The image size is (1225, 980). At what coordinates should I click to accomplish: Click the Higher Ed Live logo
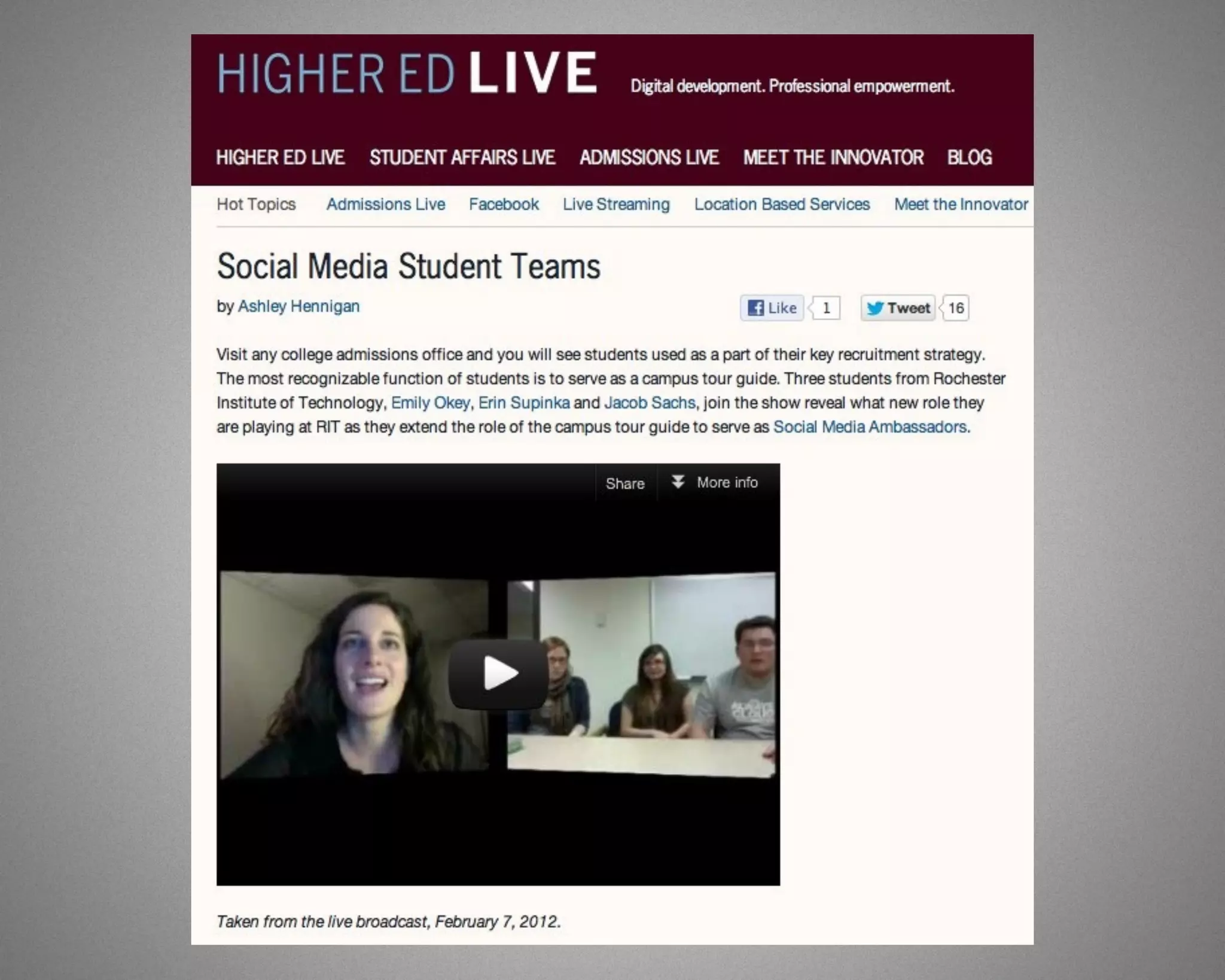407,73
